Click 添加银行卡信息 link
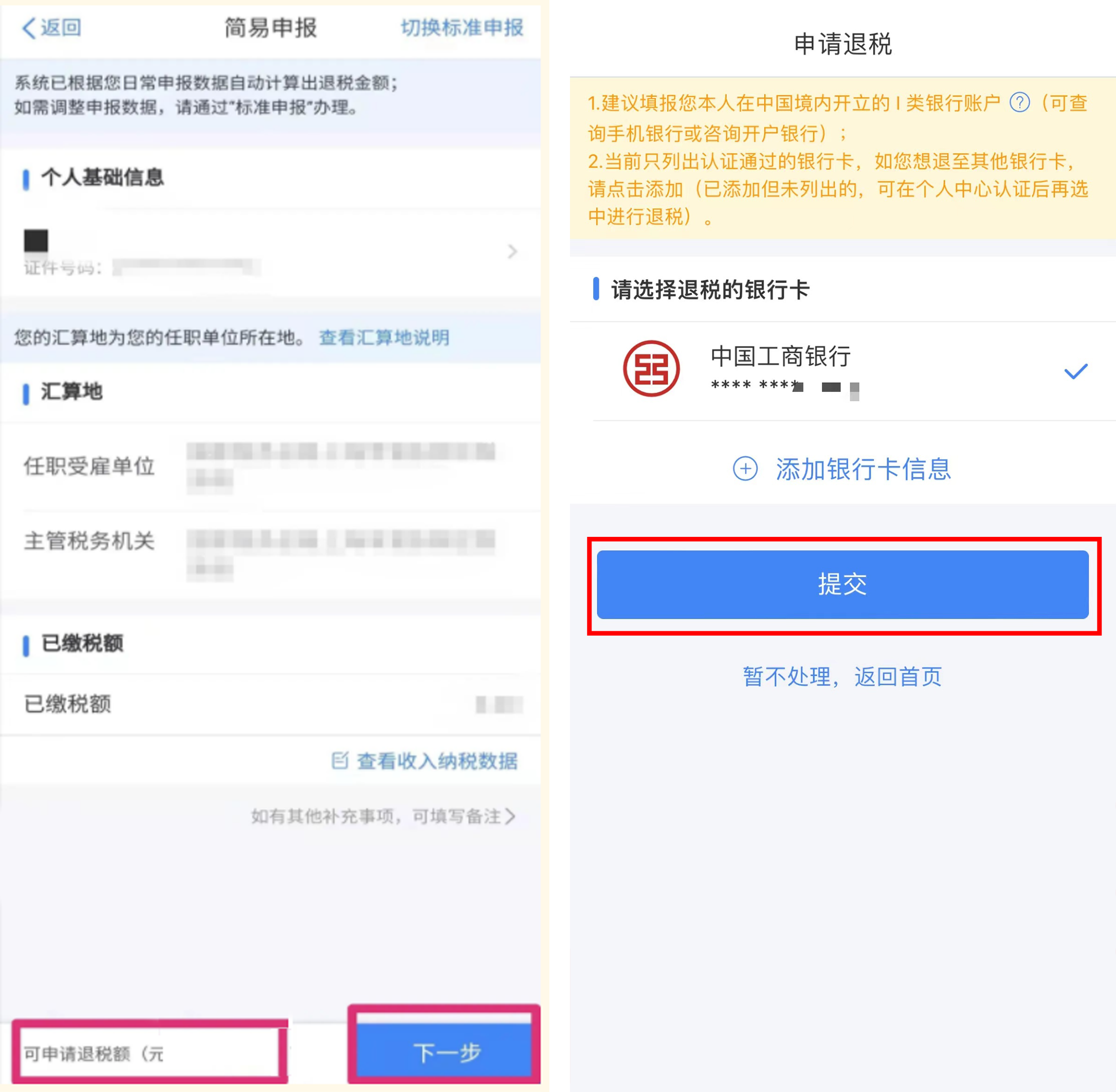Viewport: 1116px width, 1092px height. pos(863,468)
